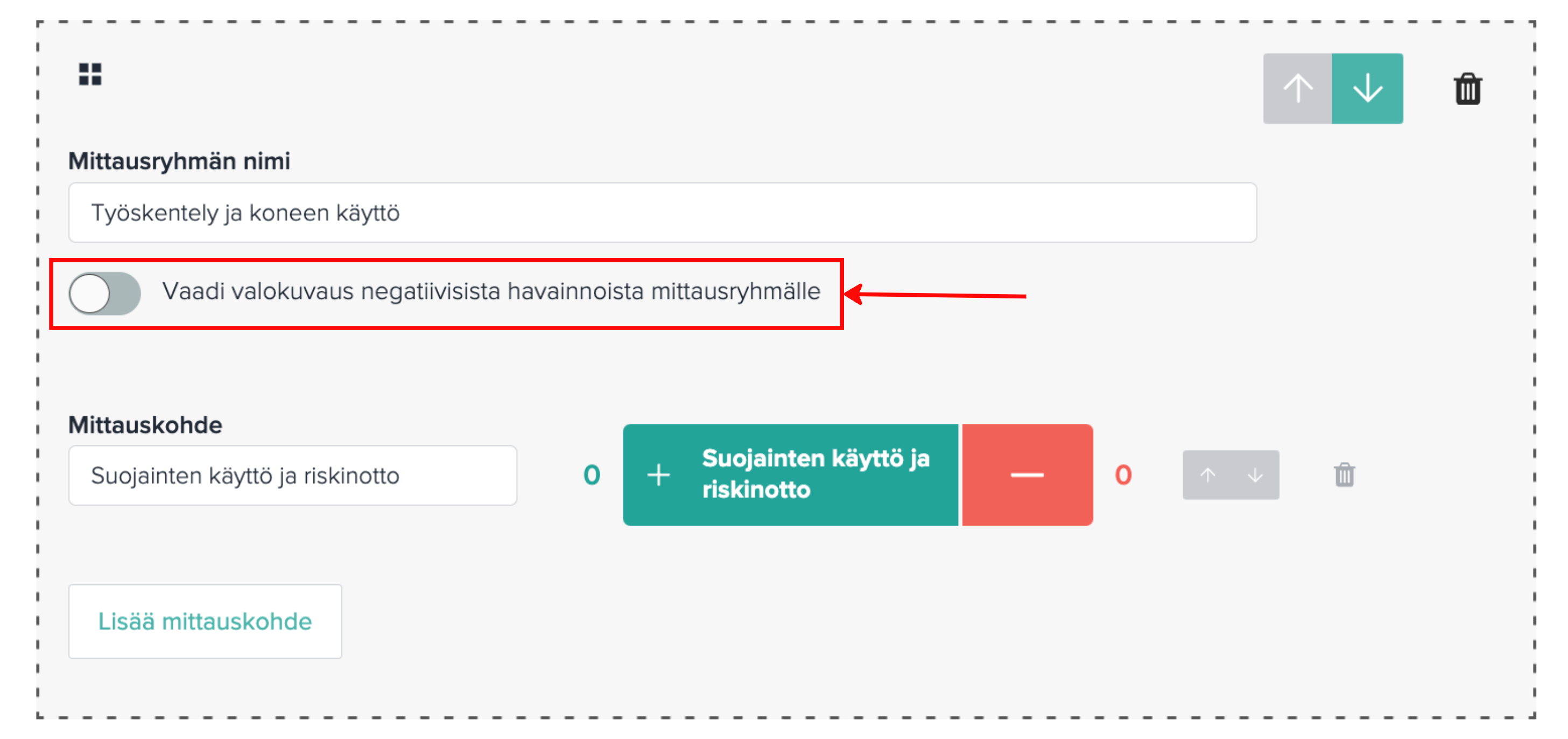Click the green positive count zero
The image size is (1568, 739).
pyautogui.click(x=592, y=475)
